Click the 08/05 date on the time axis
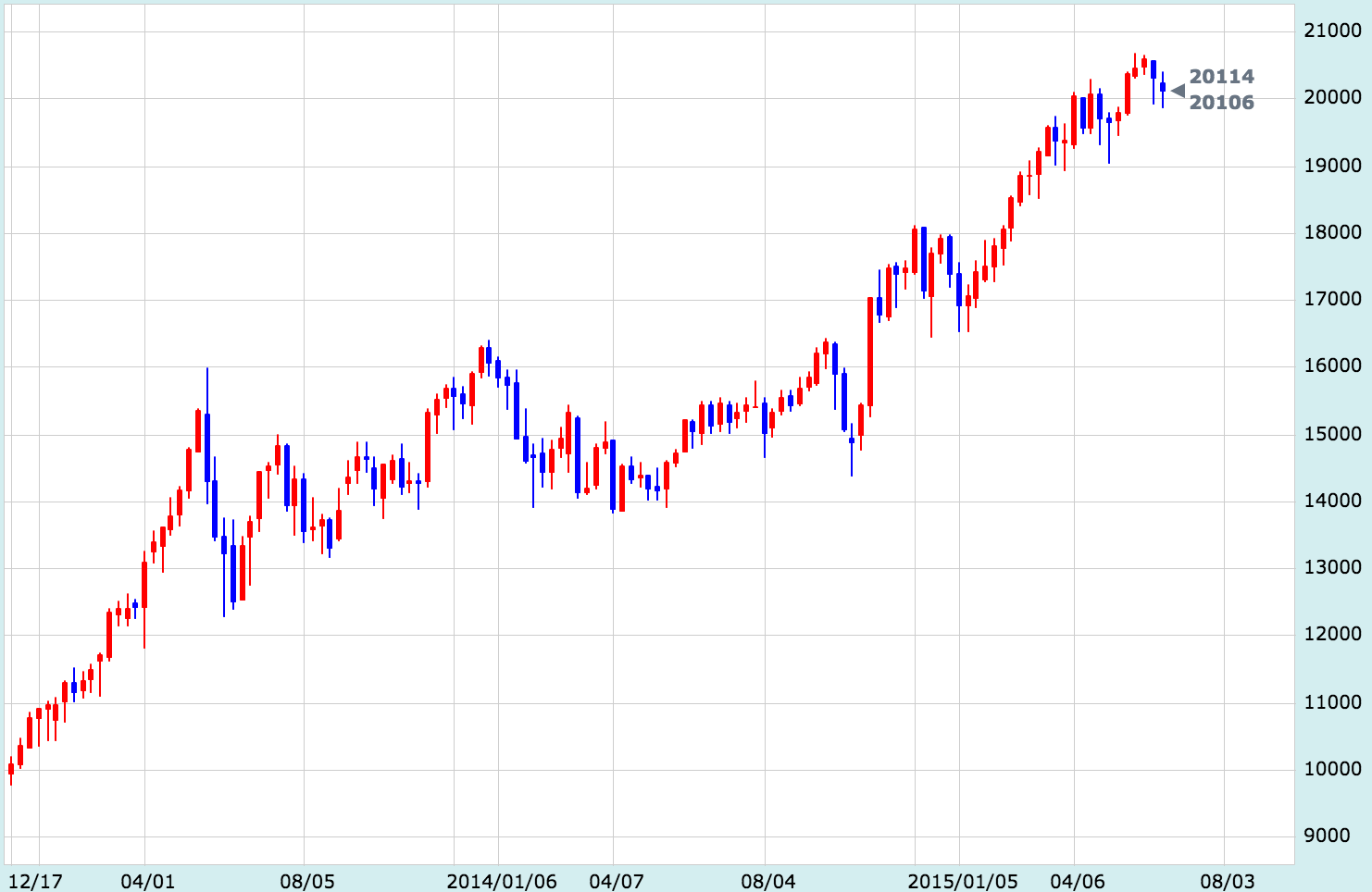The height and width of the screenshot is (892, 1372). [306, 881]
